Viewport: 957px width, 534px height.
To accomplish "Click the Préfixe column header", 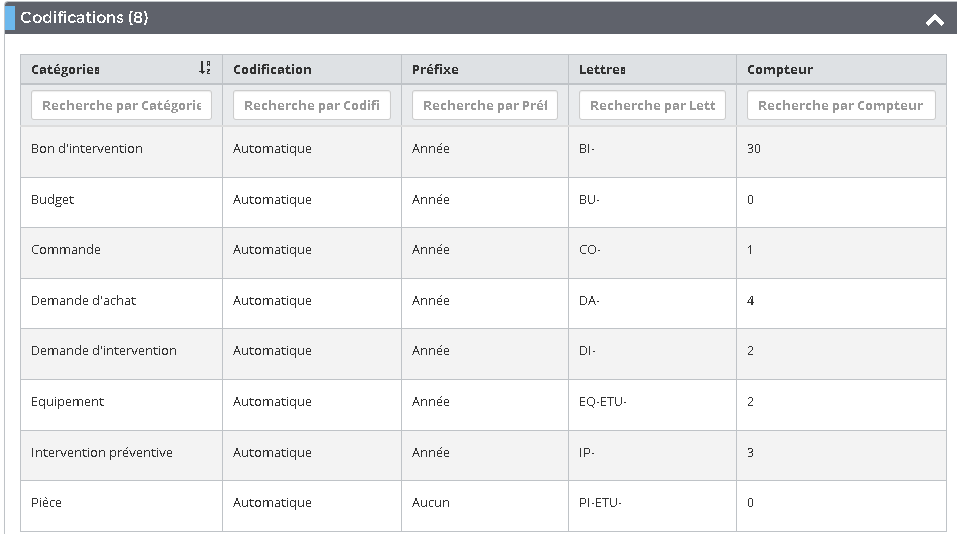I will (435, 69).
